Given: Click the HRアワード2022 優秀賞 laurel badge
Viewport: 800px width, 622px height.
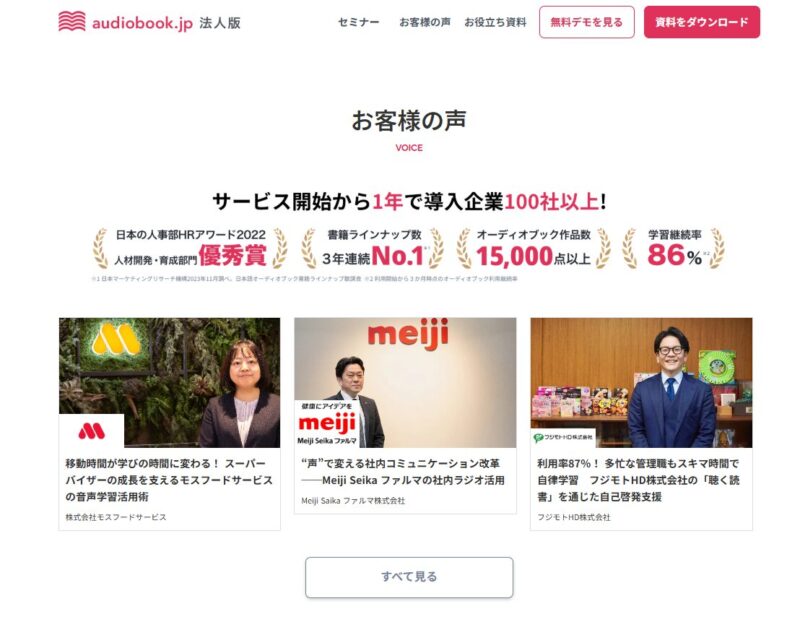Looking at the screenshot, I should pos(190,248).
